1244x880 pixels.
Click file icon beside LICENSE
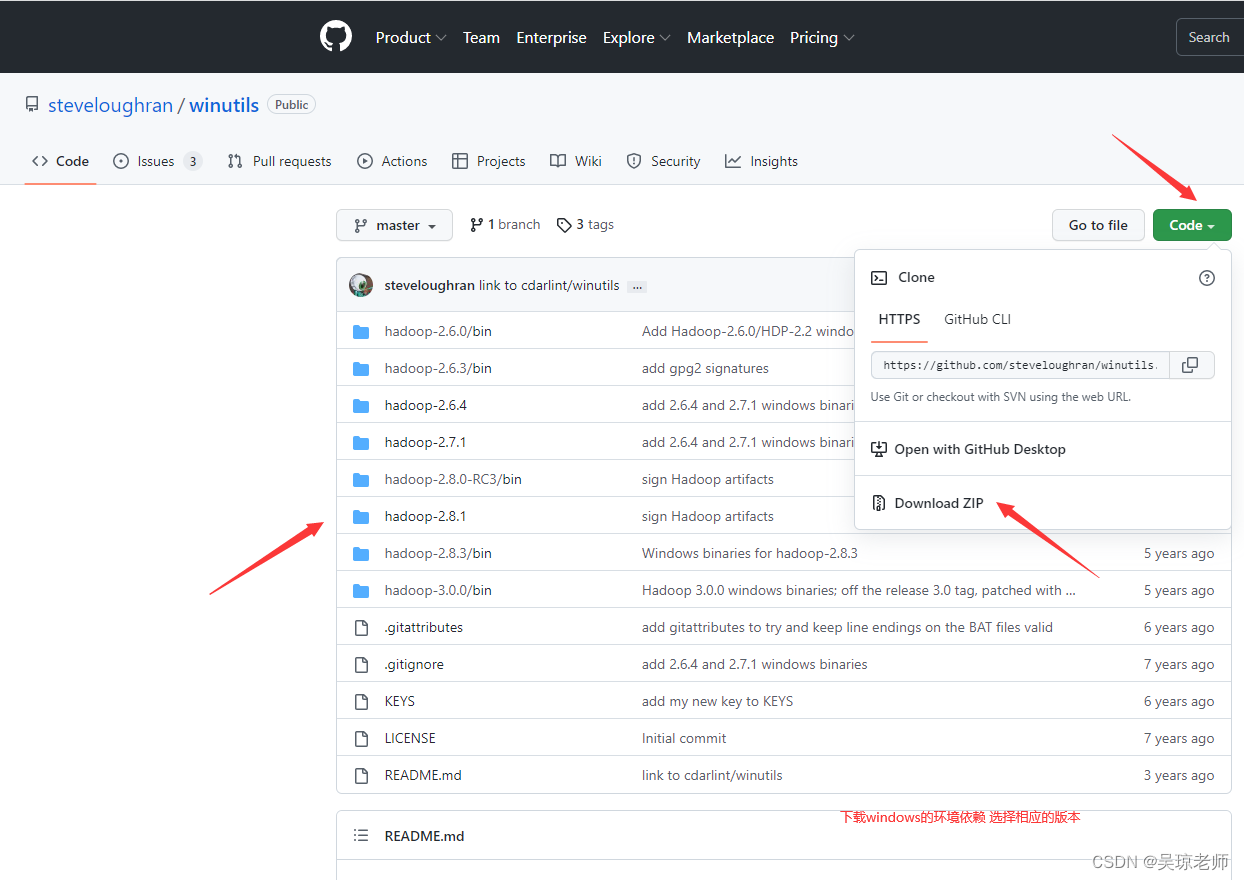[361, 738]
